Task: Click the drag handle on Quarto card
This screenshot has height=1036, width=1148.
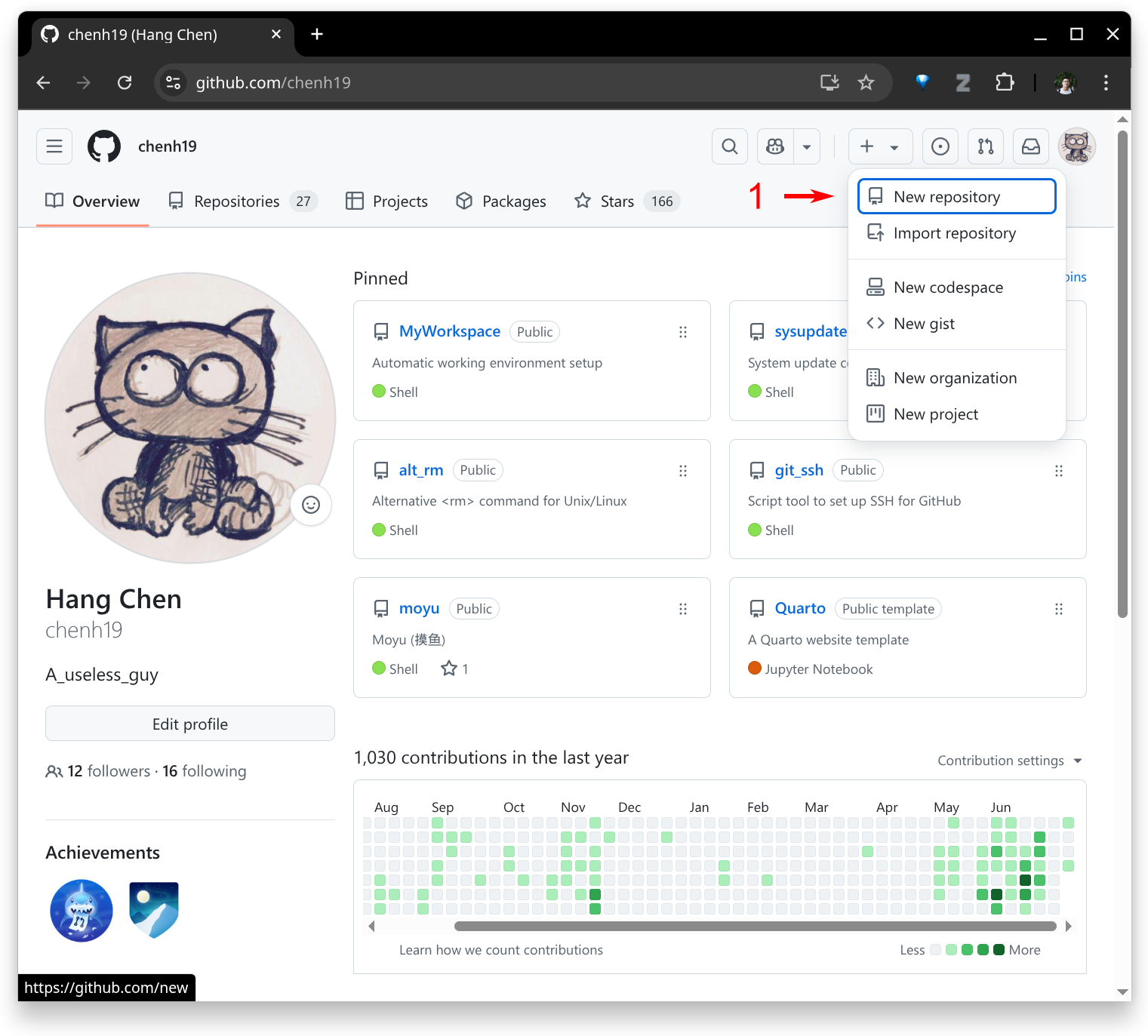Action: pos(1059,609)
